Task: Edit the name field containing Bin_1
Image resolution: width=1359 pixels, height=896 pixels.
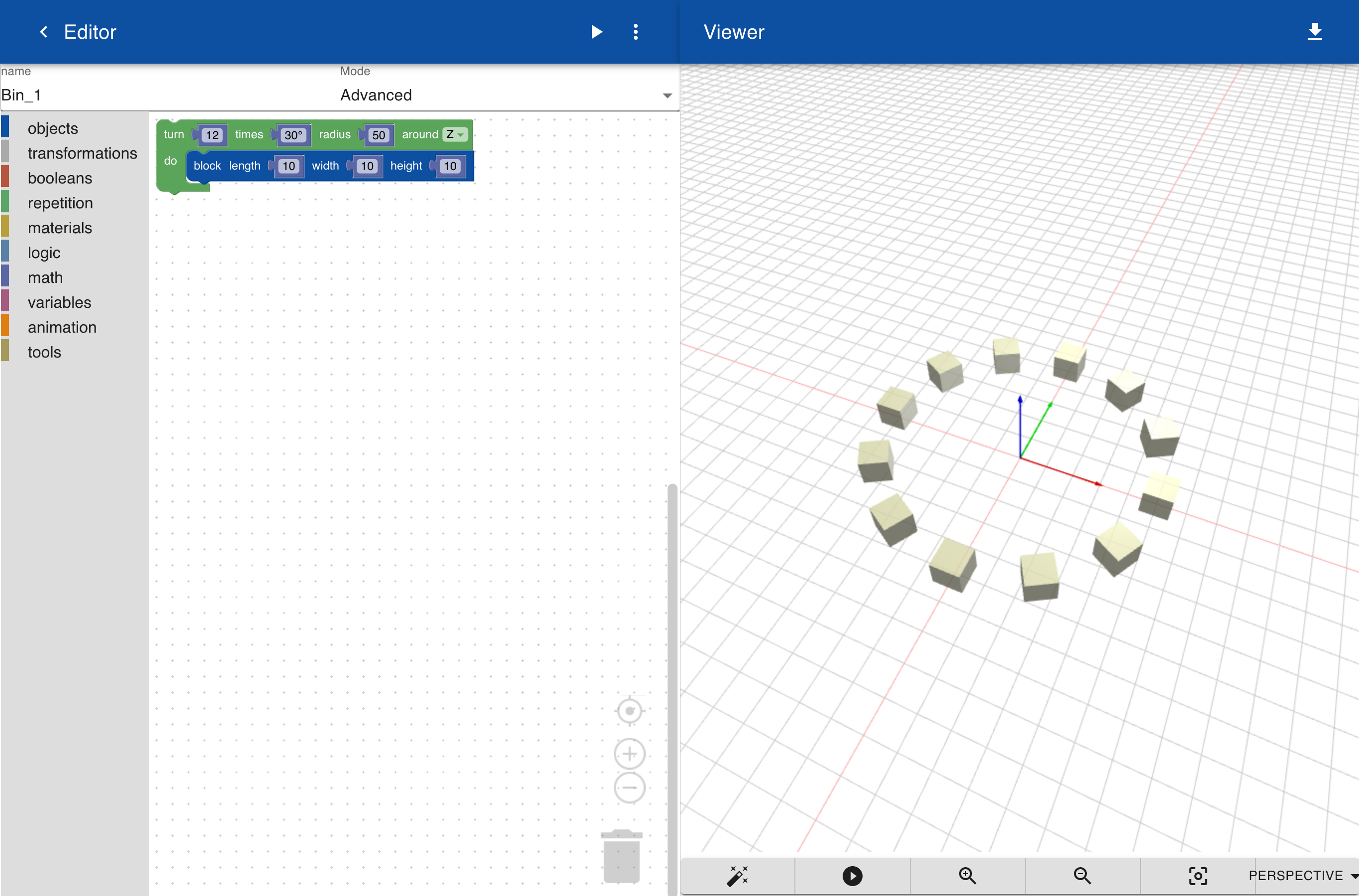Action: [x=169, y=95]
